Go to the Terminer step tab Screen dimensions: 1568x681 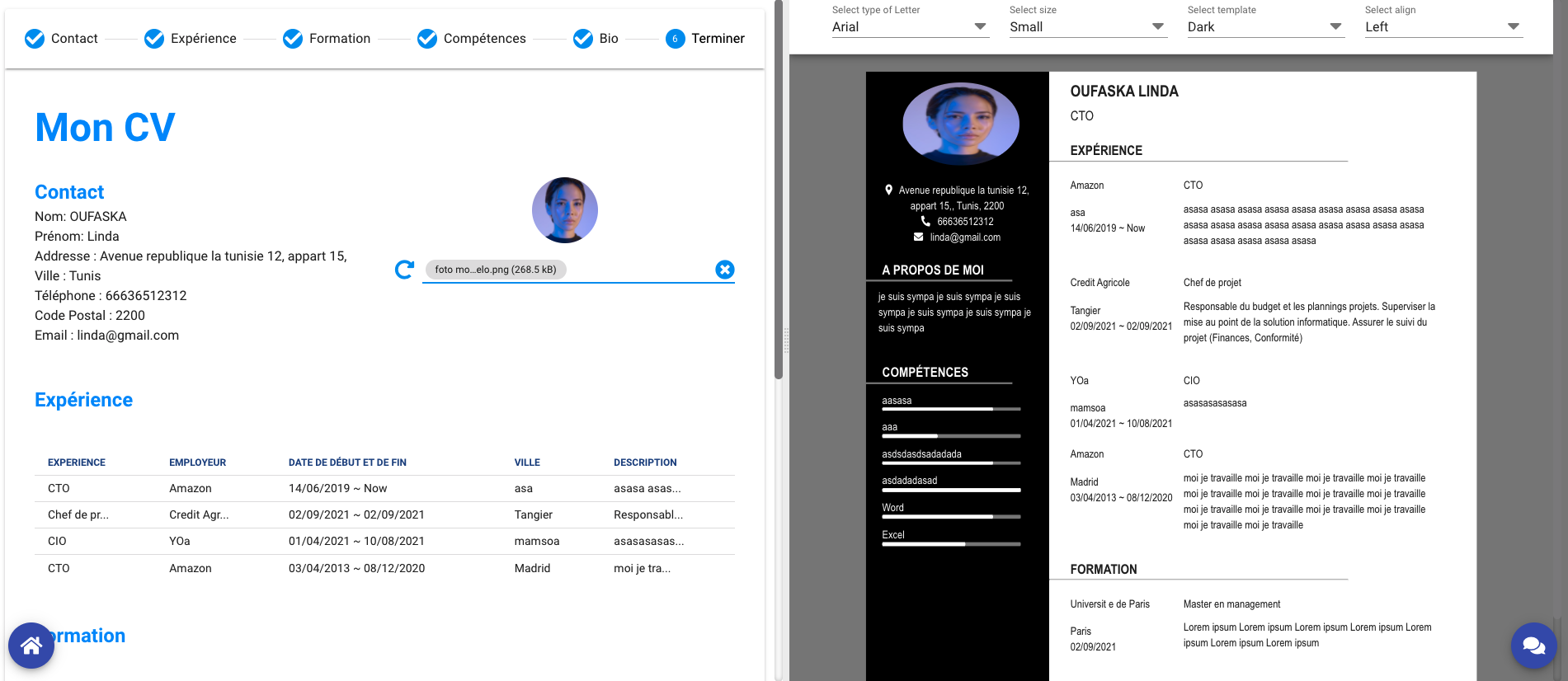[705, 39]
